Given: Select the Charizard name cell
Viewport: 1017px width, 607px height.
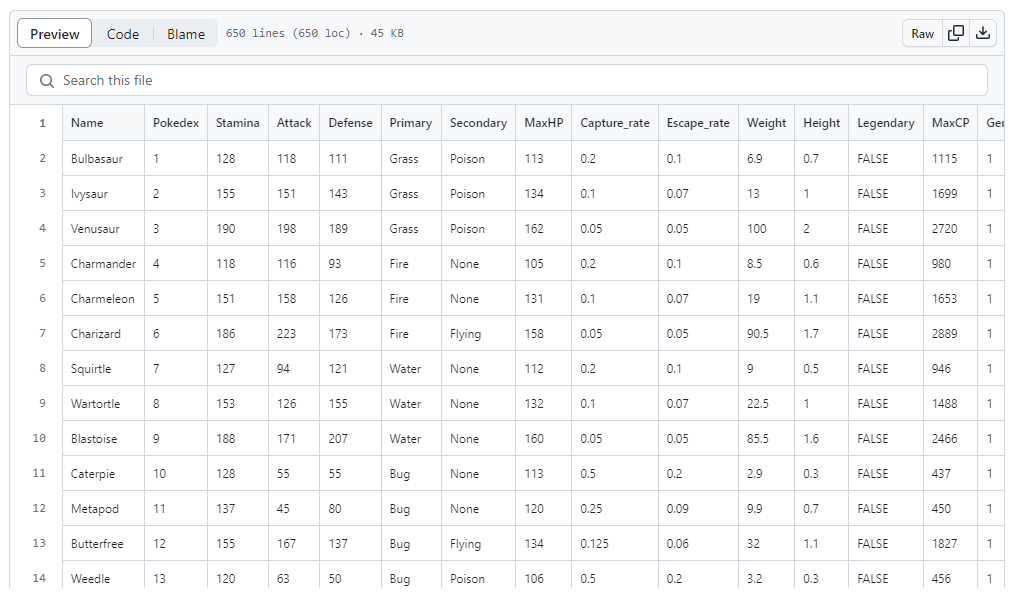Looking at the screenshot, I should point(96,334).
